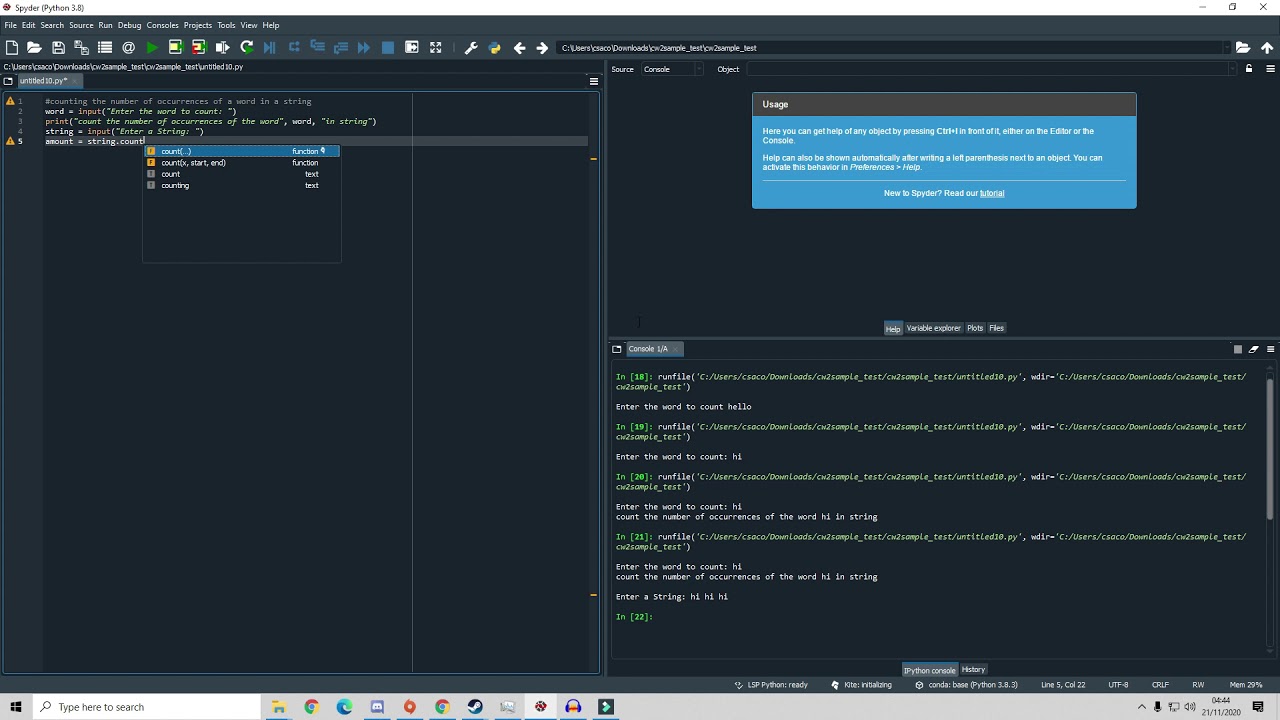The image size is (1280, 720).
Task: Re-run the last script icon
Action: [246, 47]
